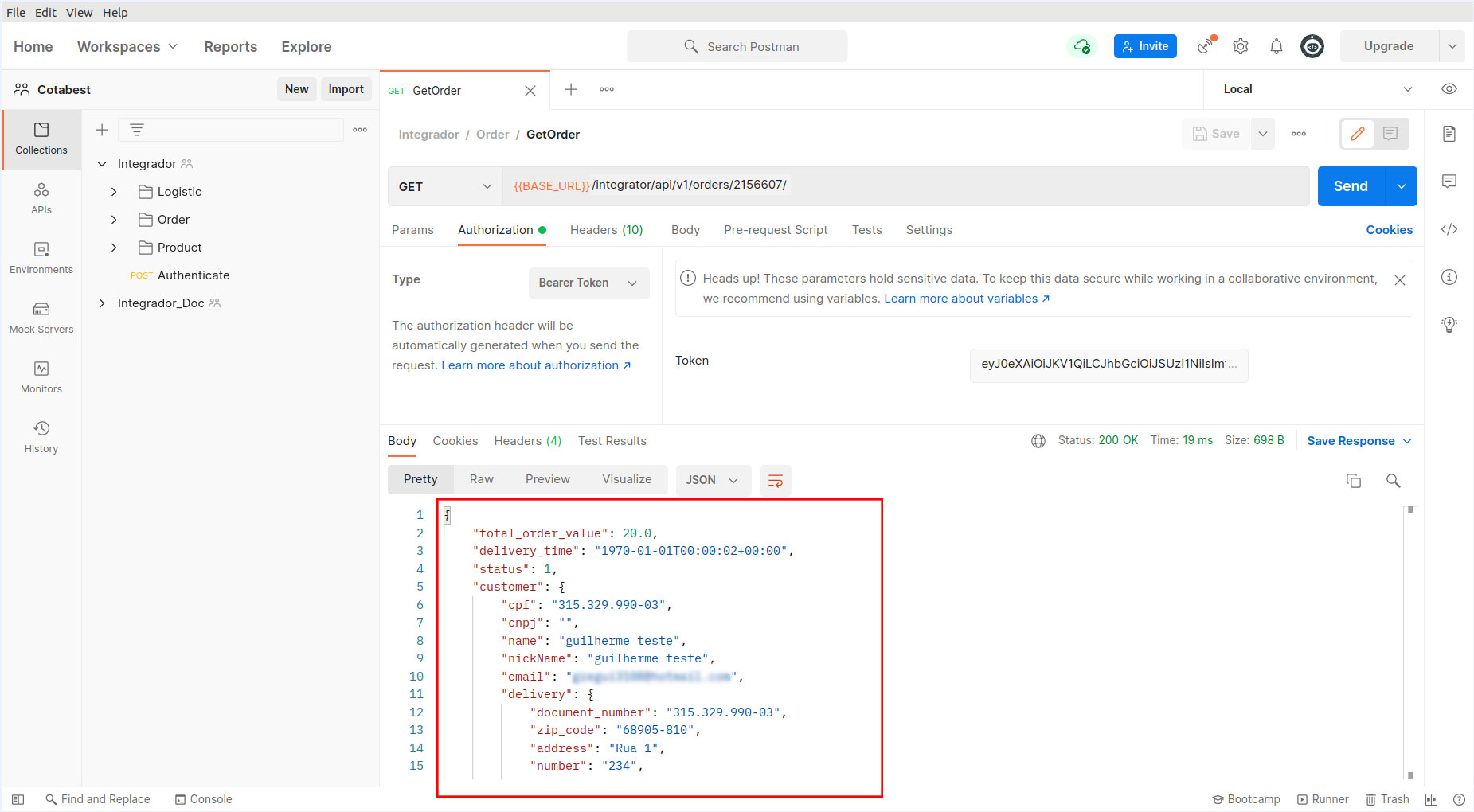Open the Workspaces menu

127,47
